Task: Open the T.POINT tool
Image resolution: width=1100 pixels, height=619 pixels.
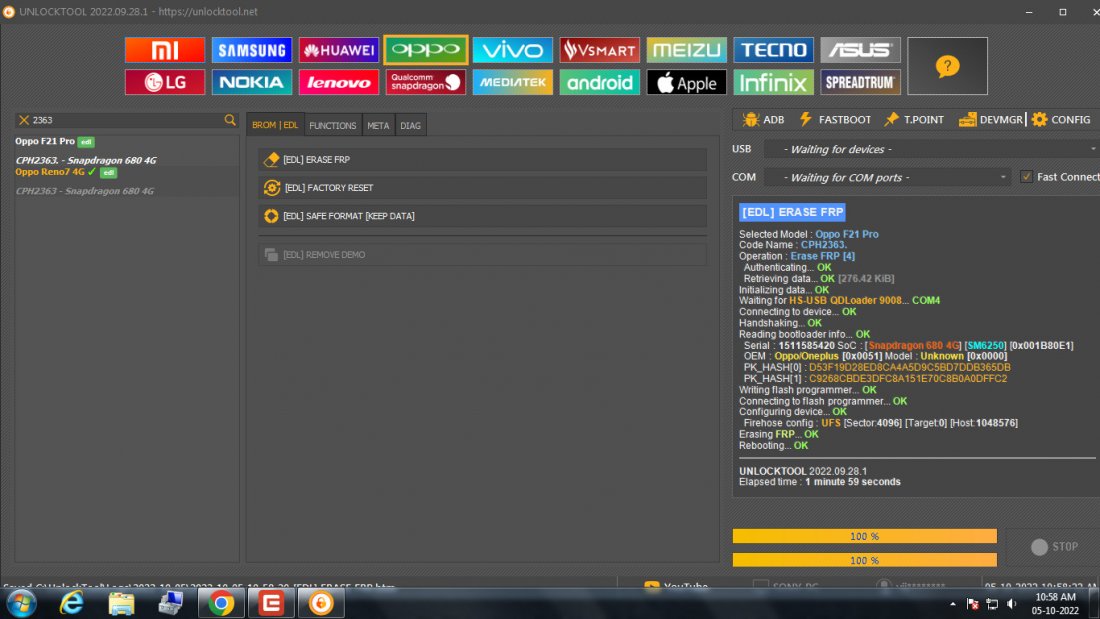Action: coord(914,119)
